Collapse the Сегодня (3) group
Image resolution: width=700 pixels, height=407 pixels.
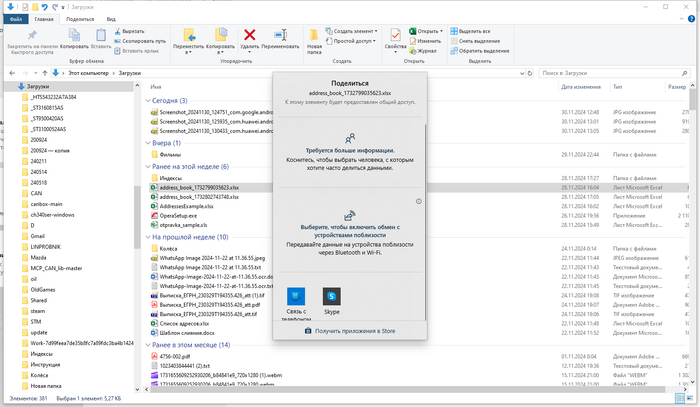[147, 101]
